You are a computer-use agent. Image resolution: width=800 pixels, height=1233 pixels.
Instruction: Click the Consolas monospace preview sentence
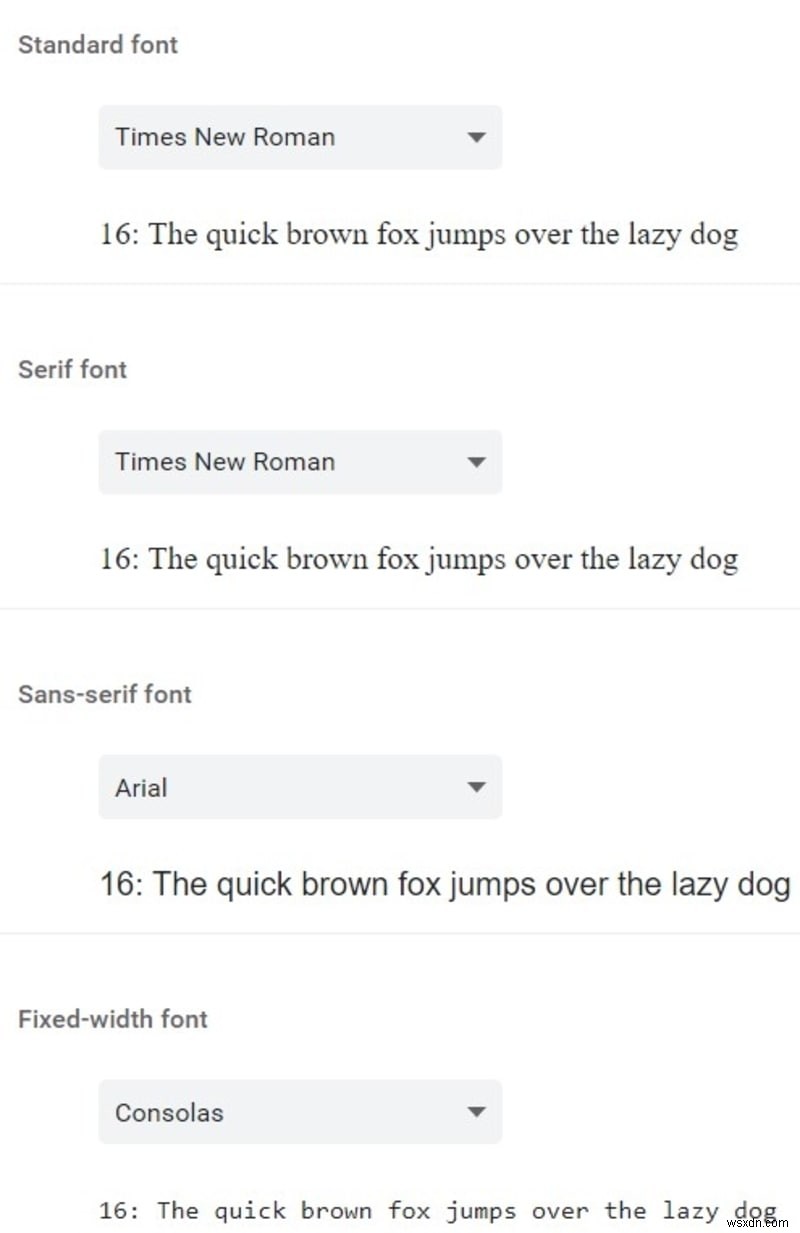(x=437, y=1211)
